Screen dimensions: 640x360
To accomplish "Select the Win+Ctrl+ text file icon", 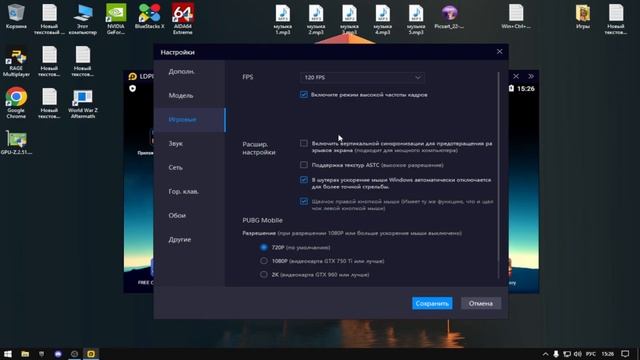I will [516, 16].
